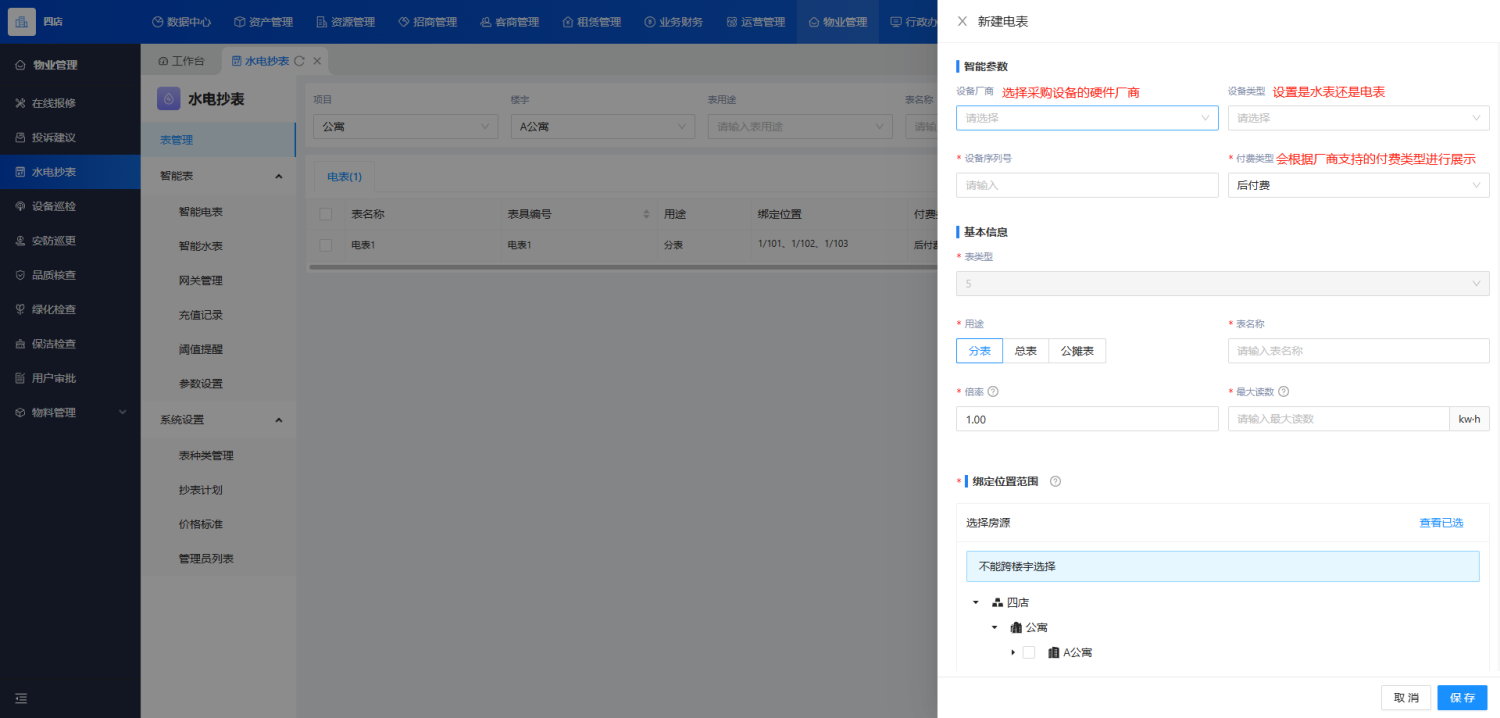Click the 倍率 help question icon
Screen dimensions: 1500x718
[993, 392]
